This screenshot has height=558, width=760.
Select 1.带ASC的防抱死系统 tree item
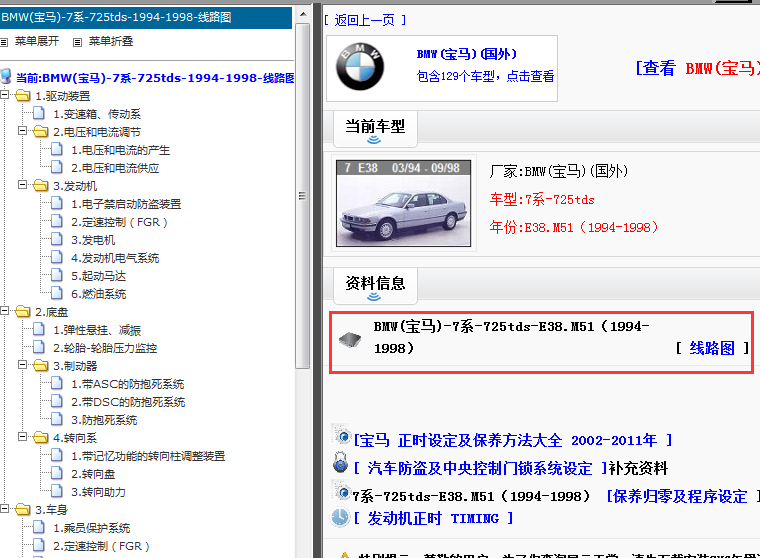point(128,383)
